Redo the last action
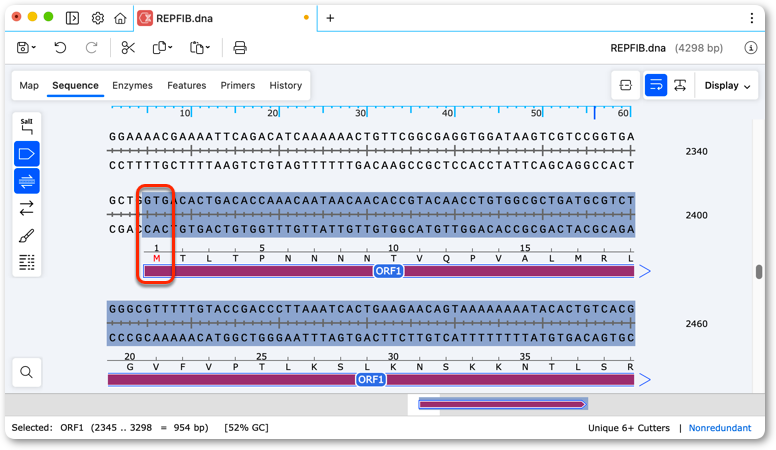 pos(92,48)
